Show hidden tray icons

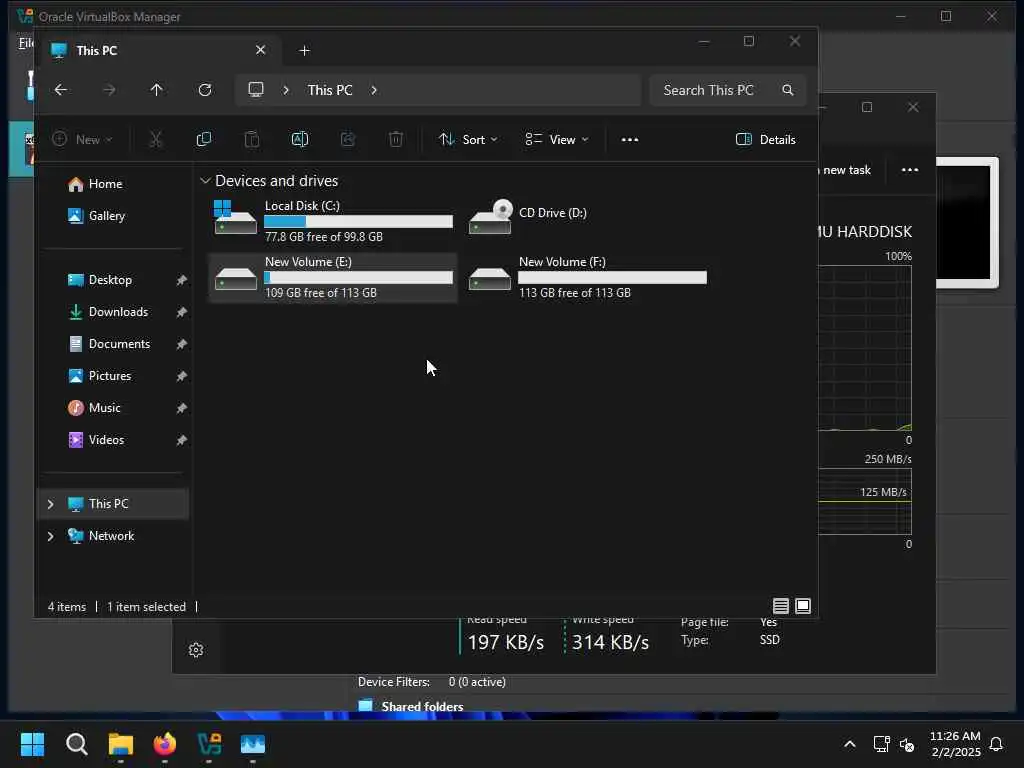point(850,744)
